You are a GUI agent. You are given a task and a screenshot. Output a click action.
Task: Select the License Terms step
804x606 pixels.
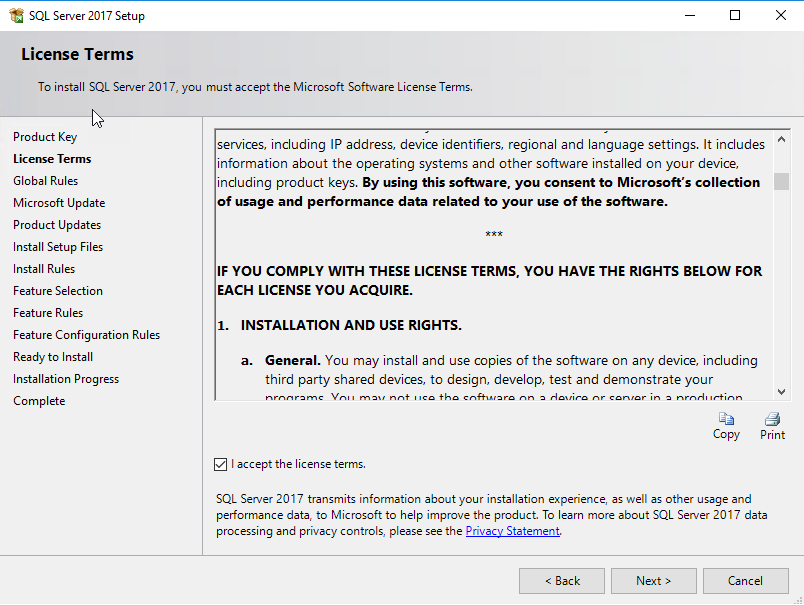[52, 159]
